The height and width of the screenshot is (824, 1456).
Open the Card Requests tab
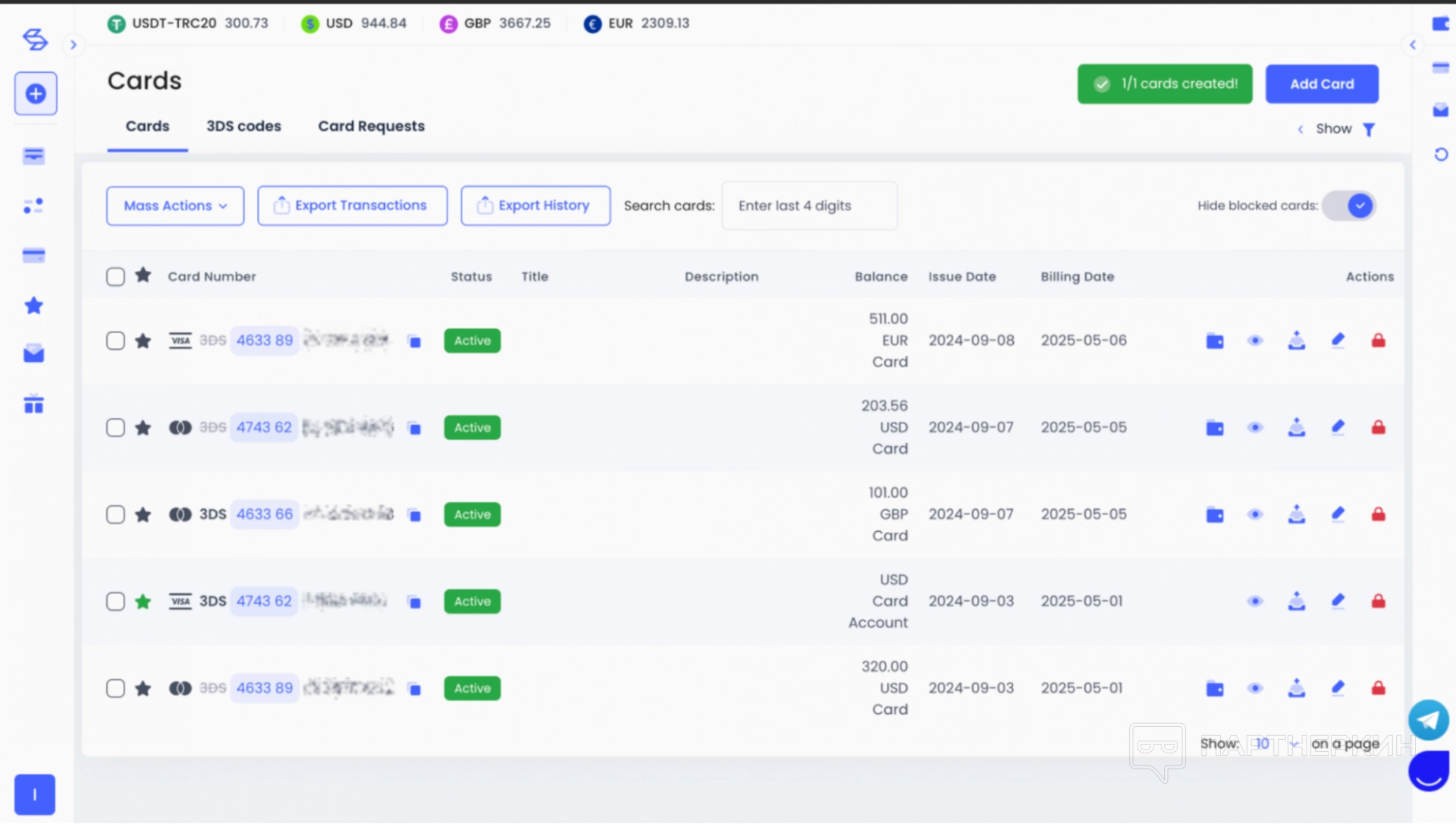click(x=371, y=127)
